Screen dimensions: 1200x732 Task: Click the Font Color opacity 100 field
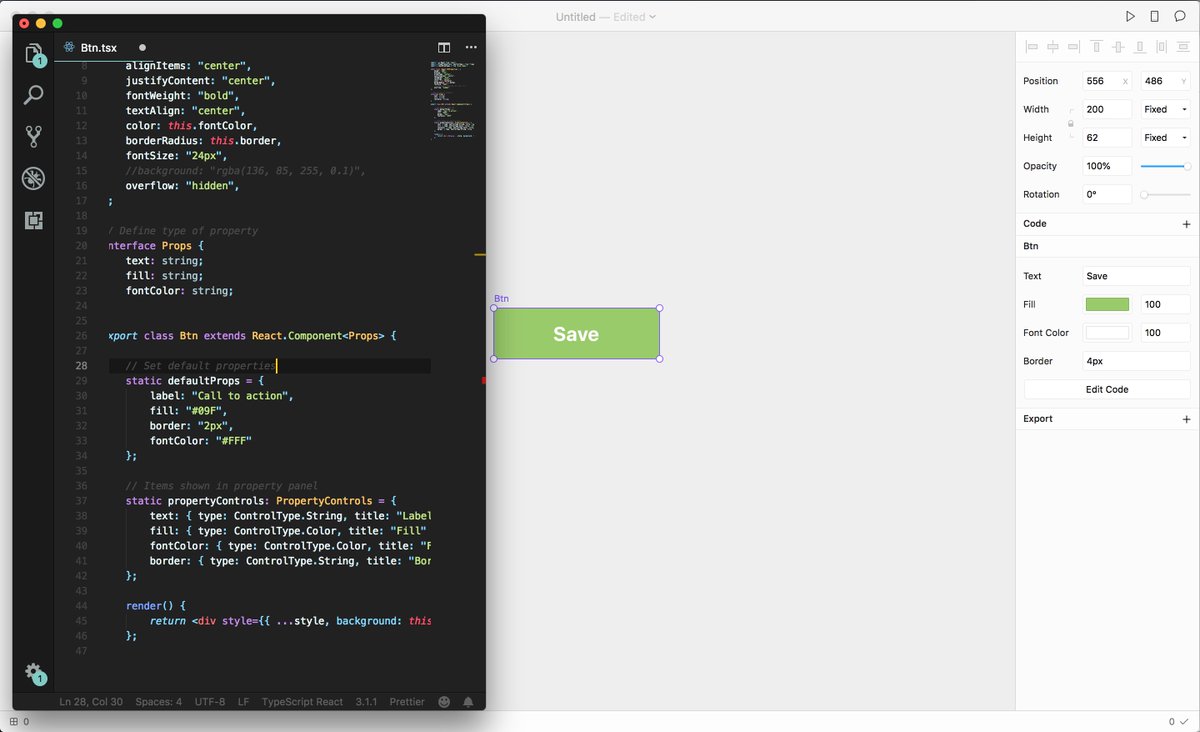(1166, 333)
